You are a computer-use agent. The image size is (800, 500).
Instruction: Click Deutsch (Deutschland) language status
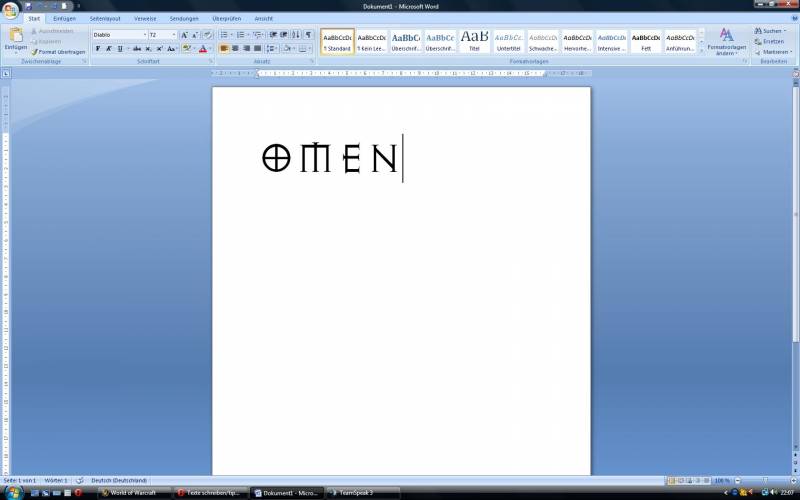[x=119, y=481]
